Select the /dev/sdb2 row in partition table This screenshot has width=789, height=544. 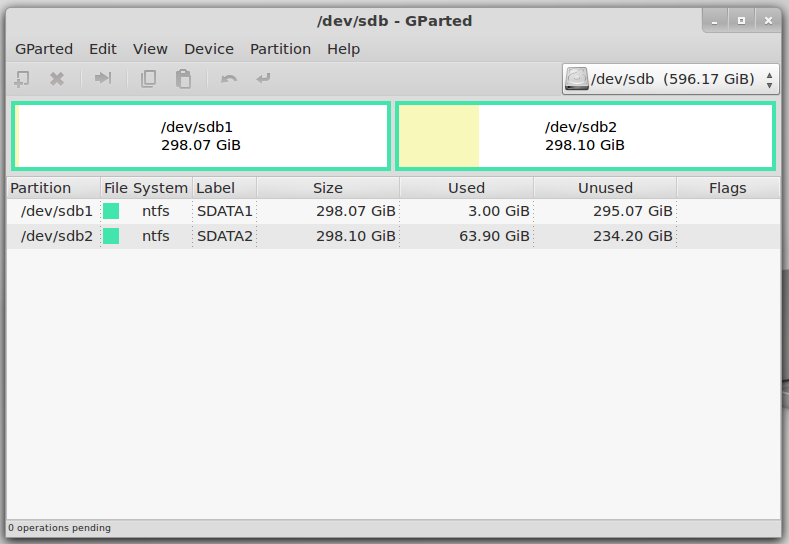click(300, 236)
